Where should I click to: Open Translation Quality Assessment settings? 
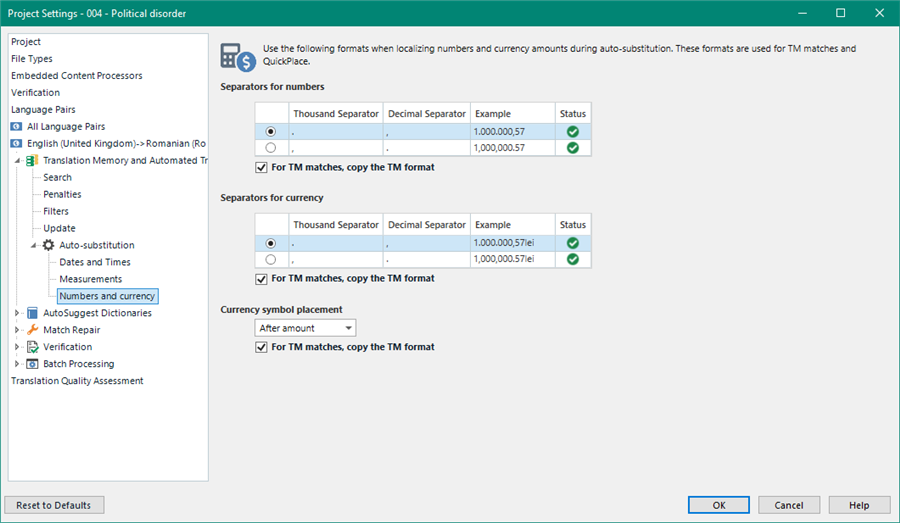point(77,381)
